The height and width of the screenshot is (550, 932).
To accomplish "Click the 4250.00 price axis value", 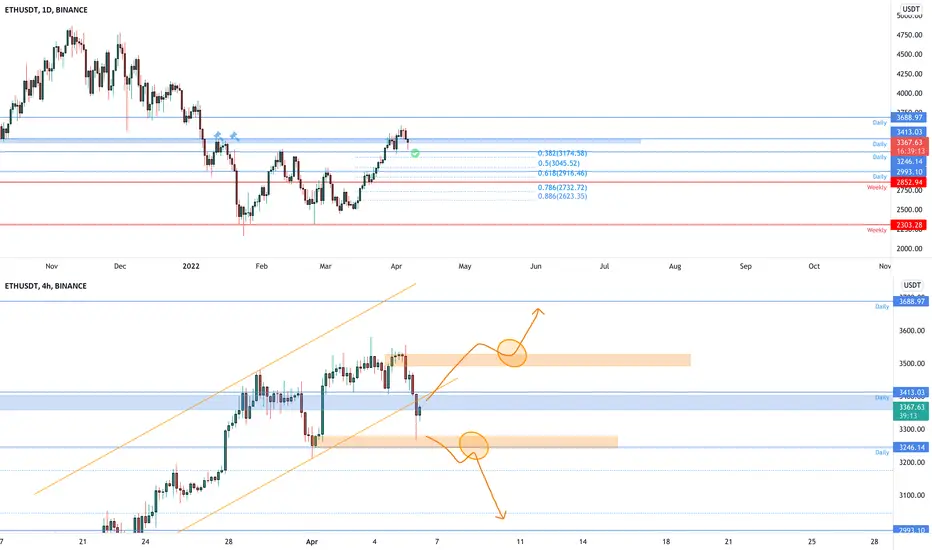I will (x=909, y=74).
